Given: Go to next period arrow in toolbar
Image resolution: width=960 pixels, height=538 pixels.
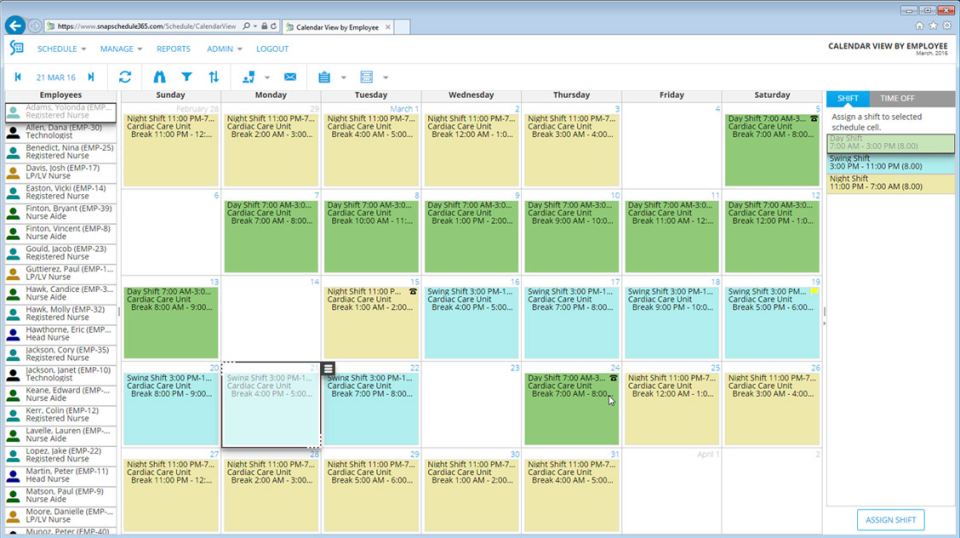Looking at the screenshot, I should (x=91, y=77).
